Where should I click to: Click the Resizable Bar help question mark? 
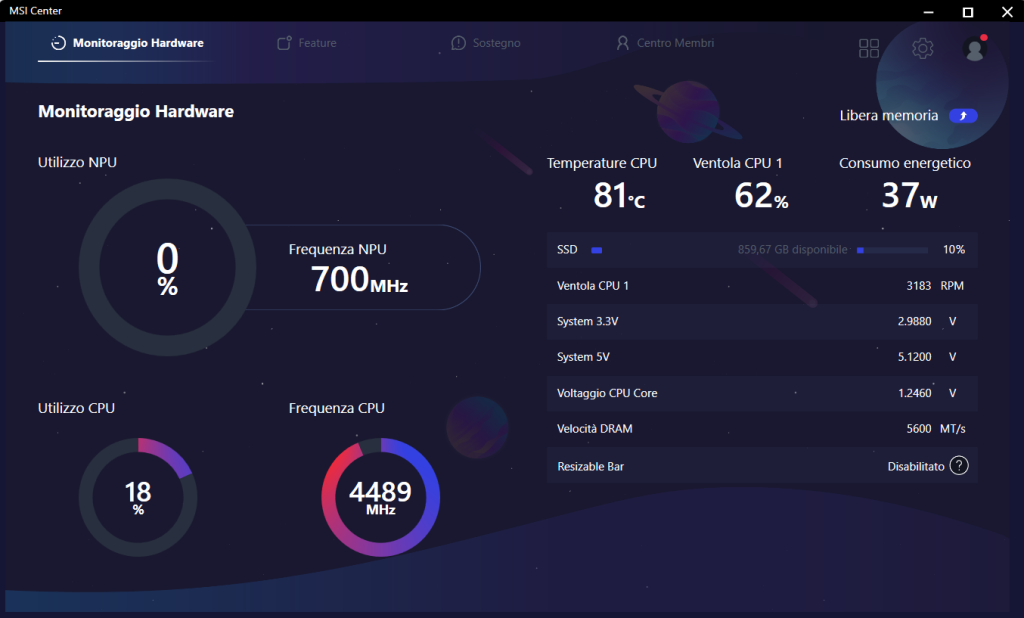pos(958,466)
